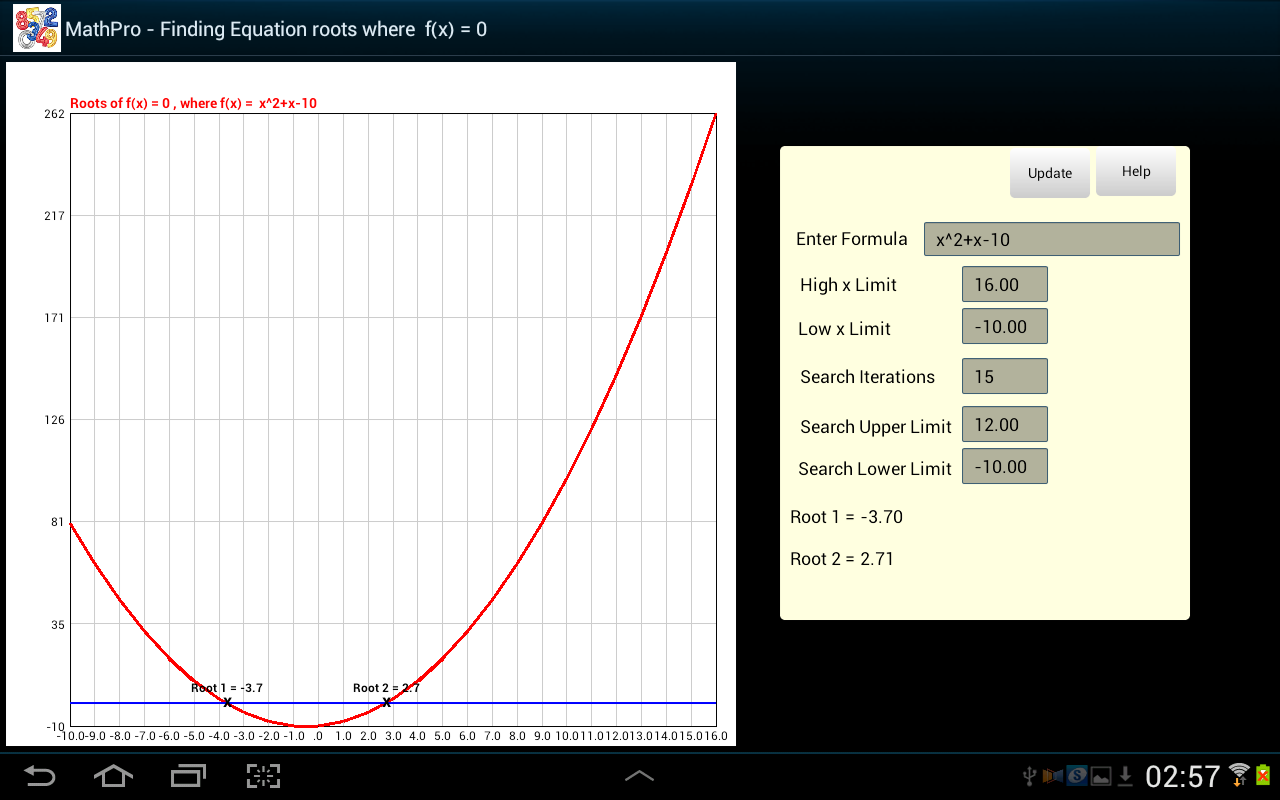Image resolution: width=1280 pixels, height=800 pixels.
Task: Tap the 81 y-axis label
Action: [57, 522]
